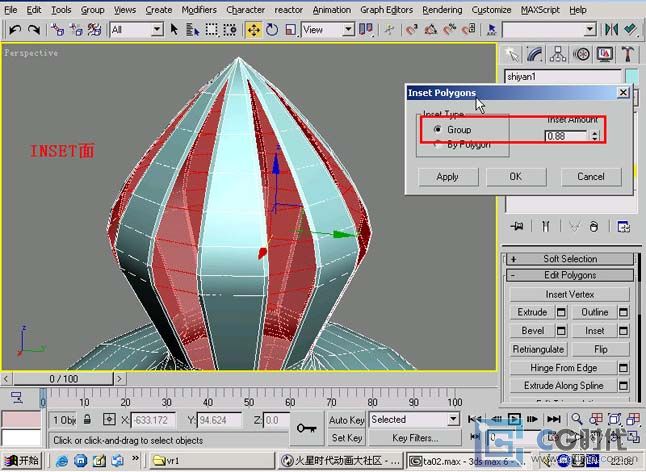The height and width of the screenshot is (472, 646).
Task: Choose the Rectangular Selection Region tool
Action: click(x=211, y=30)
